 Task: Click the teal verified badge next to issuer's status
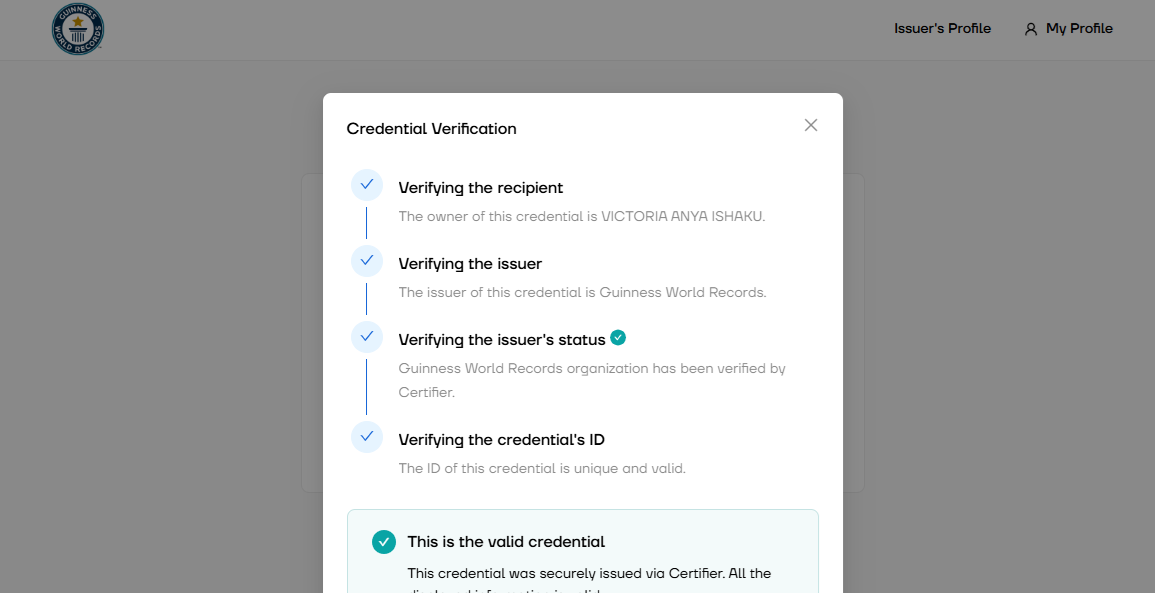pos(618,338)
